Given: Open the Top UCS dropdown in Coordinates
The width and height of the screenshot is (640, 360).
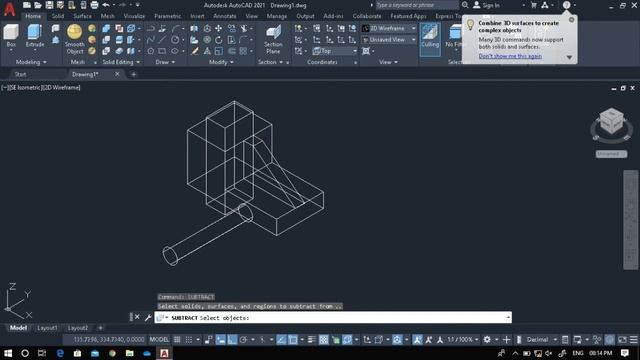Looking at the screenshot, I should [335, 51].
